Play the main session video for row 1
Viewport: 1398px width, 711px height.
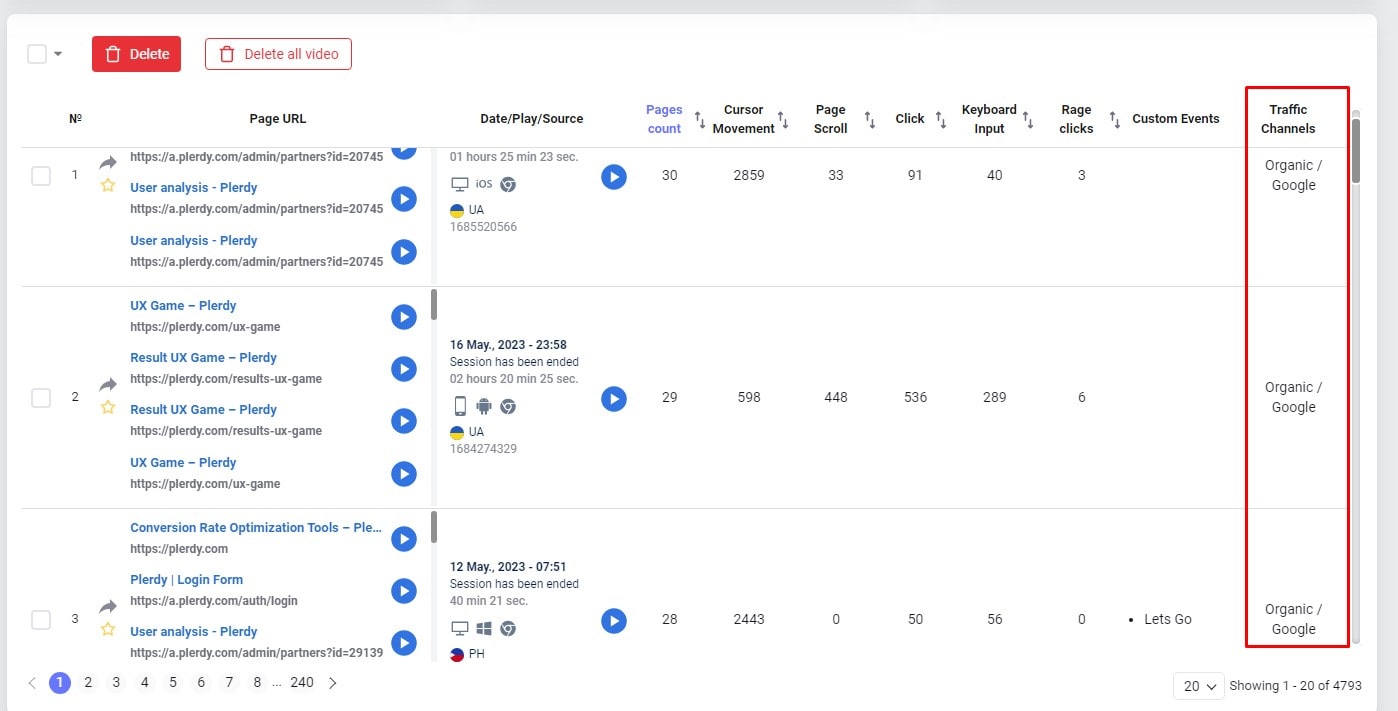pyautogui.click(x=614, y=177)
